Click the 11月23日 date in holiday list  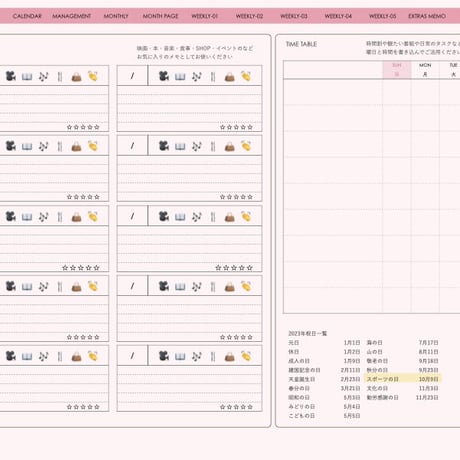coord(427,397)
